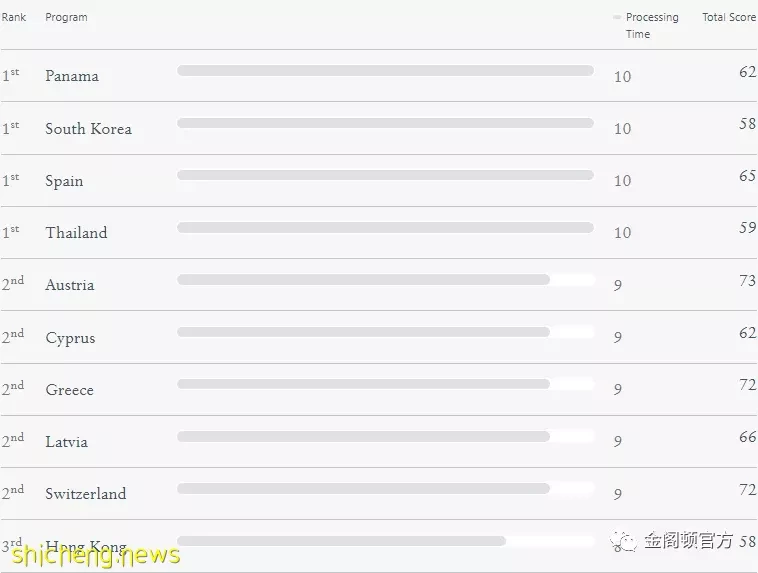Click the Total Score column header
This screenshot has height=573, width=758.
pyautogui.click(x=729, y=17)
